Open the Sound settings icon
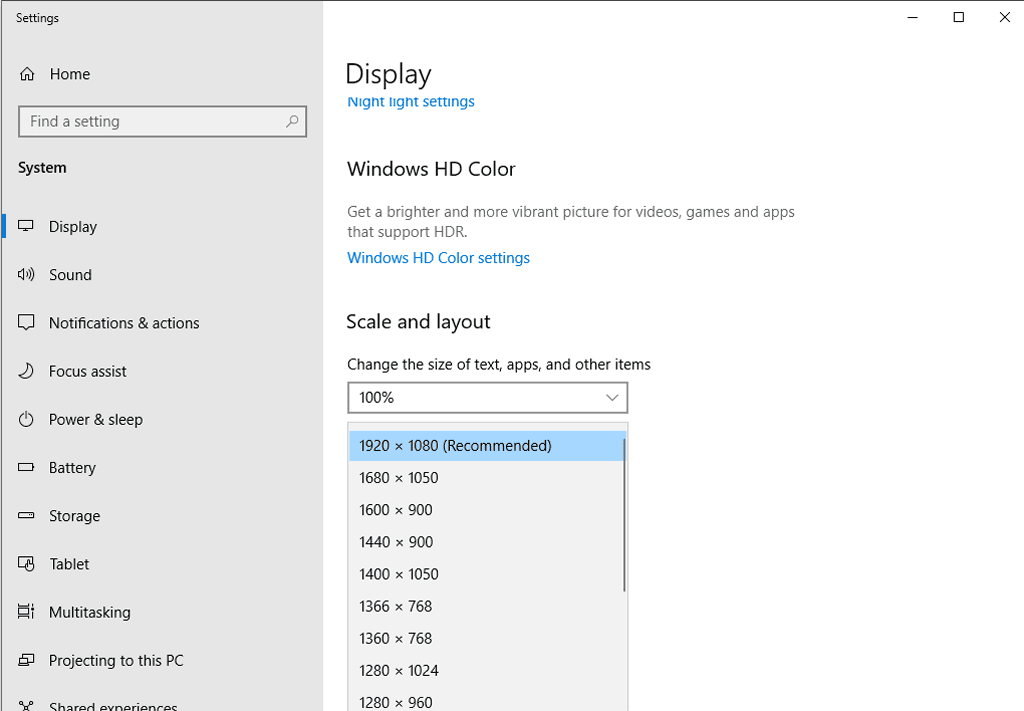This screenshot has width=1024, height=711. (x=26, y=274)
